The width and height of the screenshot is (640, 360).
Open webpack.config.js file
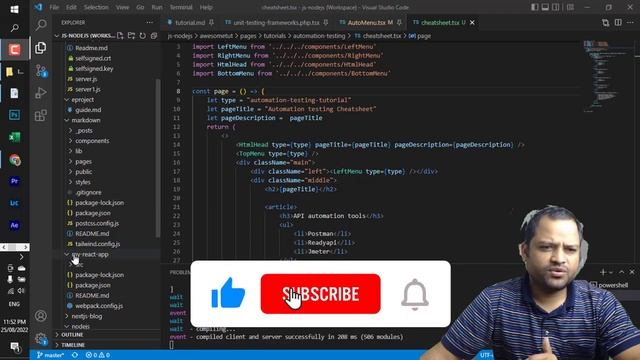click(99, 306)
